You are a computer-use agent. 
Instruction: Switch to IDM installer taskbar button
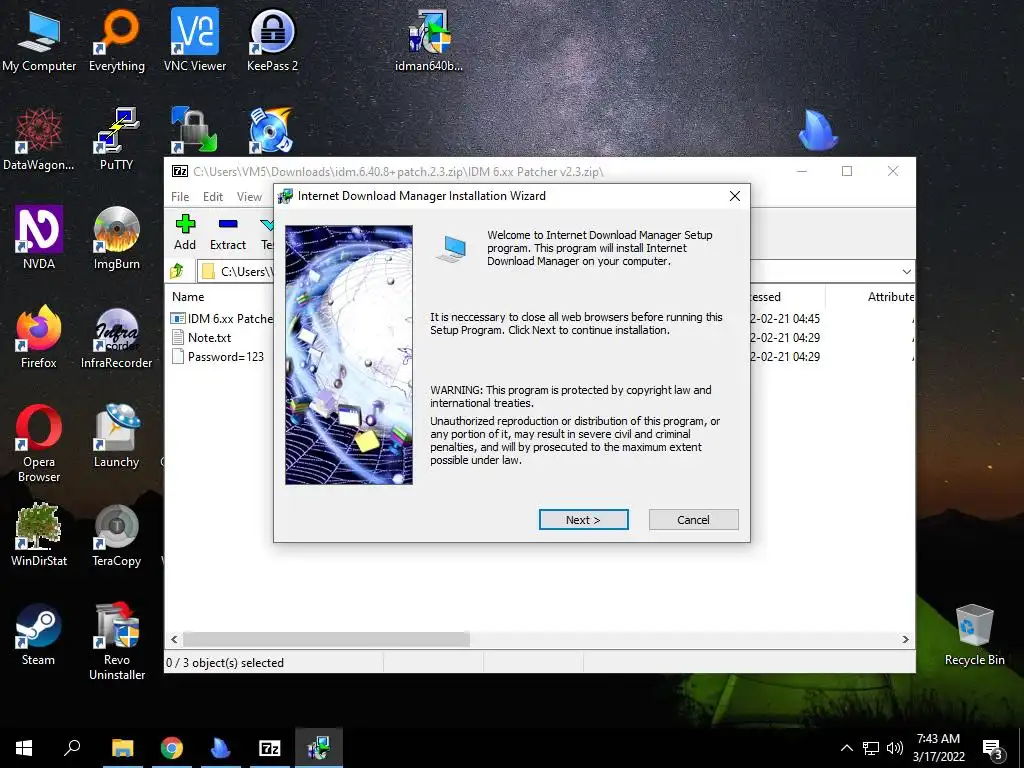319,748
